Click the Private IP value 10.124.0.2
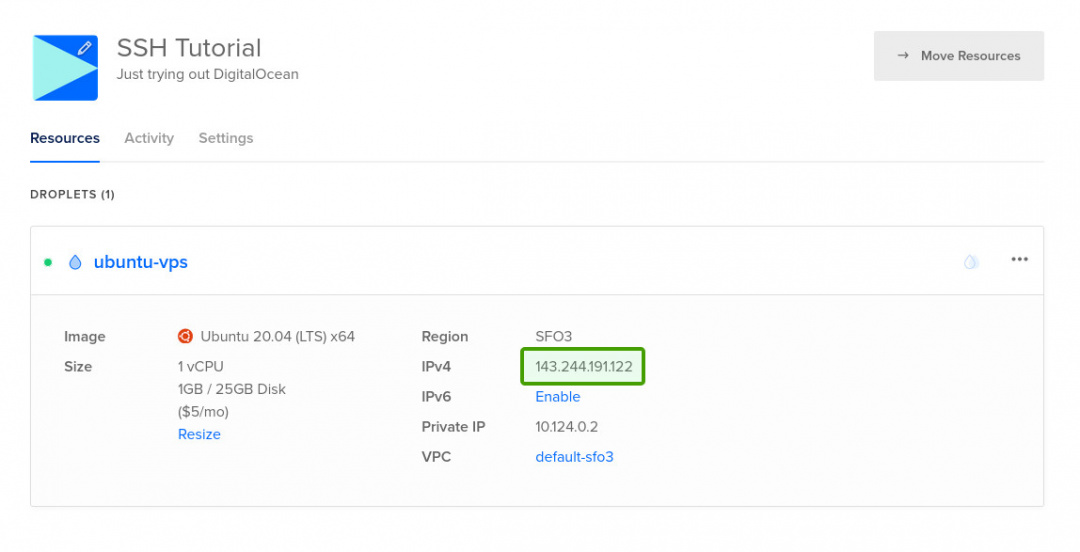Image resolution: width=1080 pixels, height=552 pixels. (x=566, y=427)
